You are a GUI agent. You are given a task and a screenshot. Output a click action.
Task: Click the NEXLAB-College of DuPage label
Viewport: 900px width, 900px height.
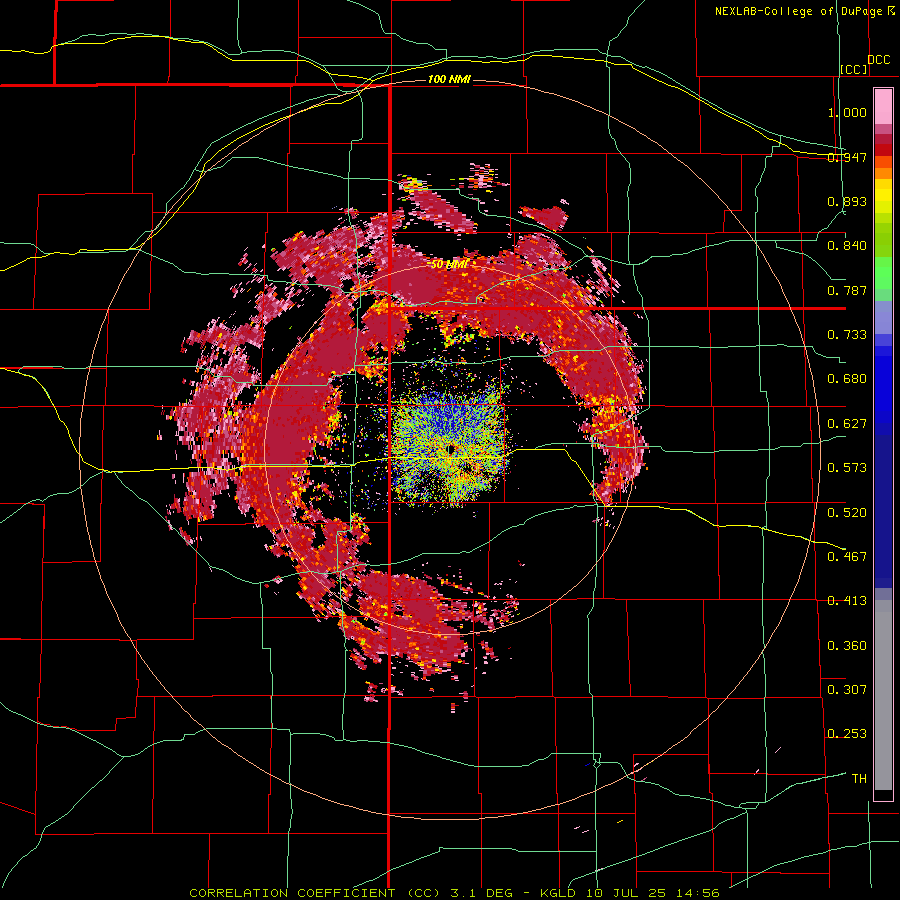(x=798, y=11)
